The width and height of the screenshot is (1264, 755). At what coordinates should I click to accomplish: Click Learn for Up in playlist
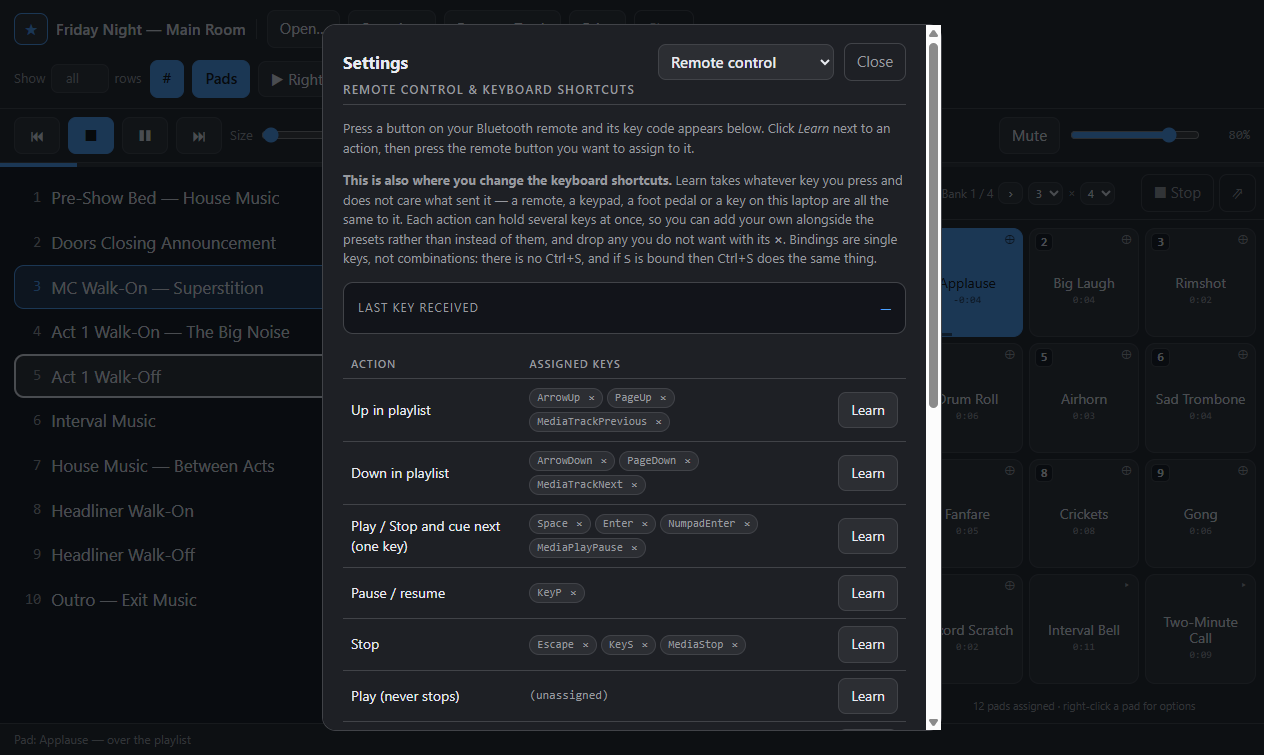868,410
